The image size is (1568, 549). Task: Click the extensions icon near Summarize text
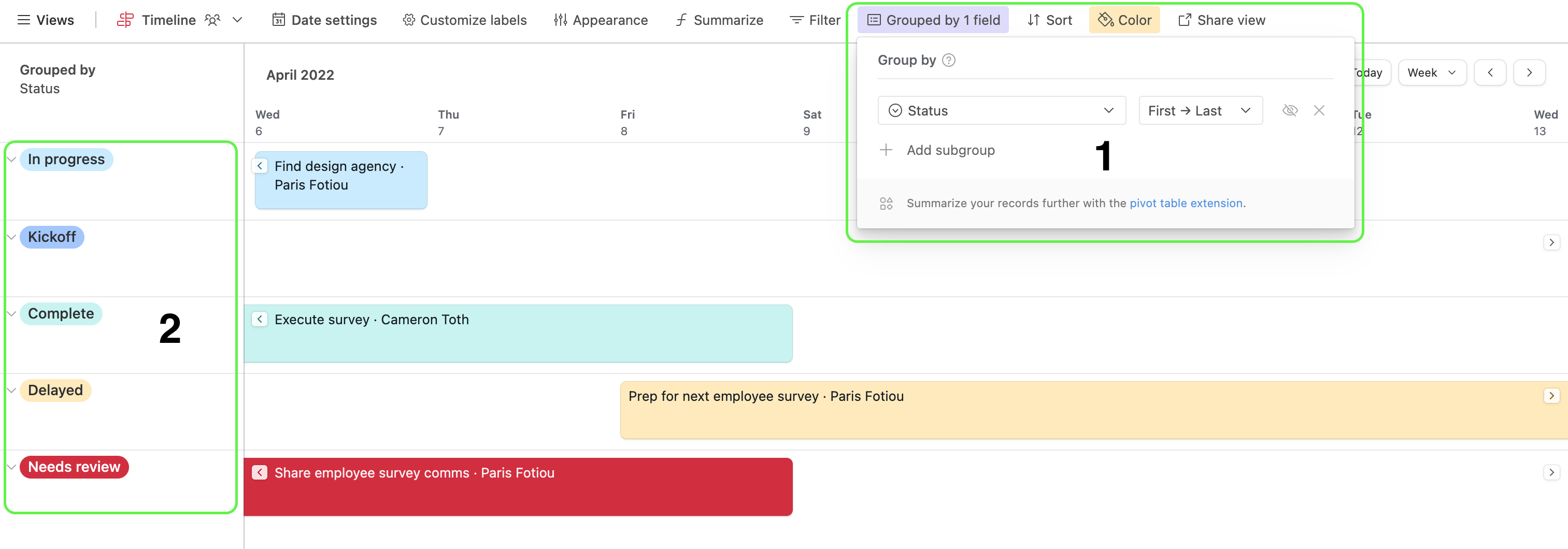click(x=886, y=204)
